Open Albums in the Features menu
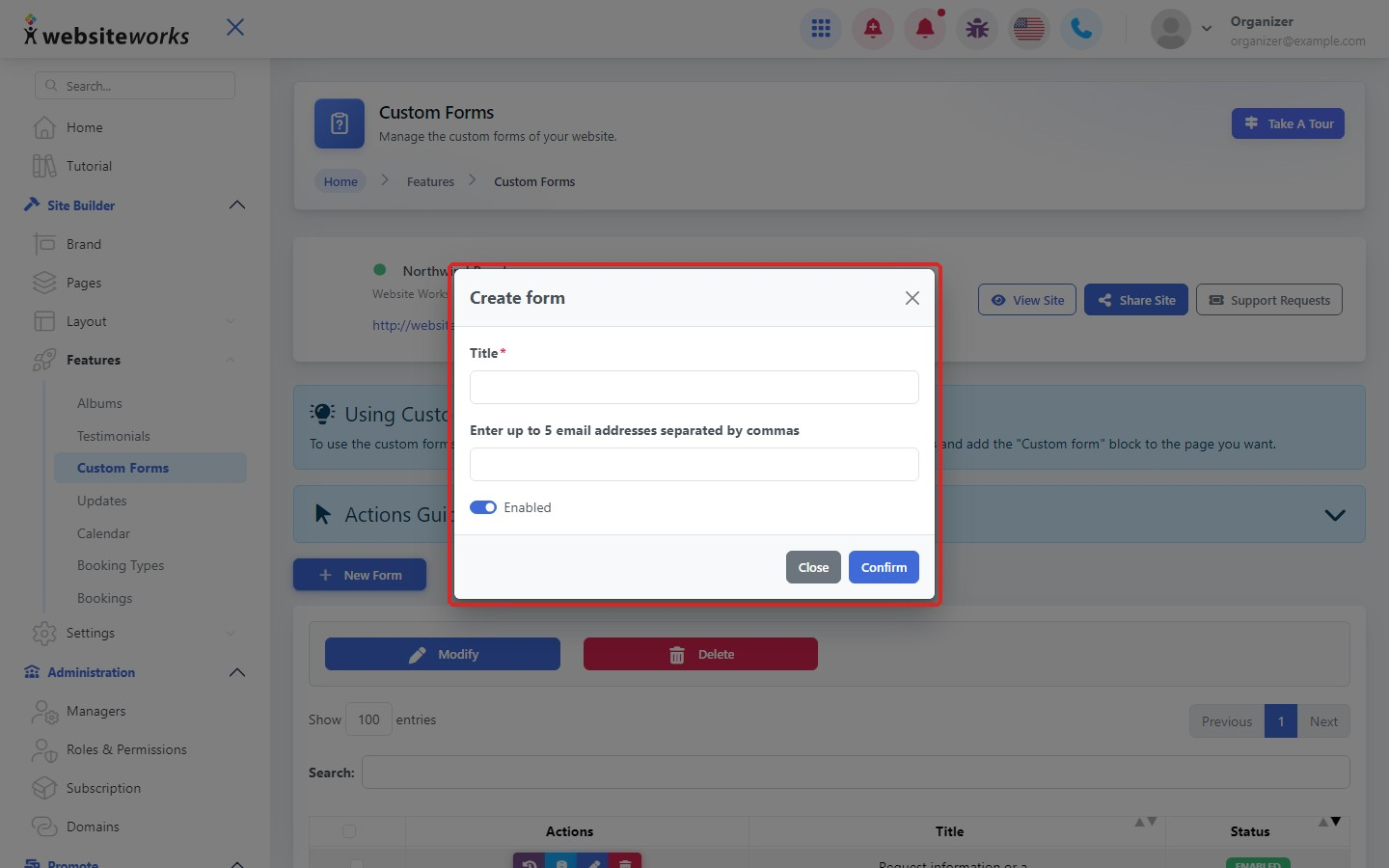The width and height of the screenshot is (1389, 868). tap(99, 403)
